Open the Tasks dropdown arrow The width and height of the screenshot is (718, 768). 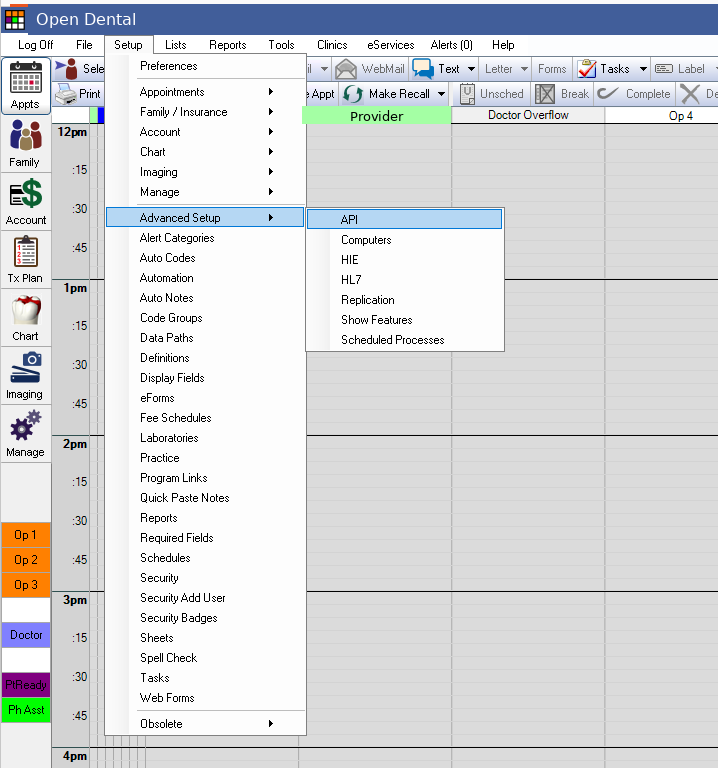643,69
